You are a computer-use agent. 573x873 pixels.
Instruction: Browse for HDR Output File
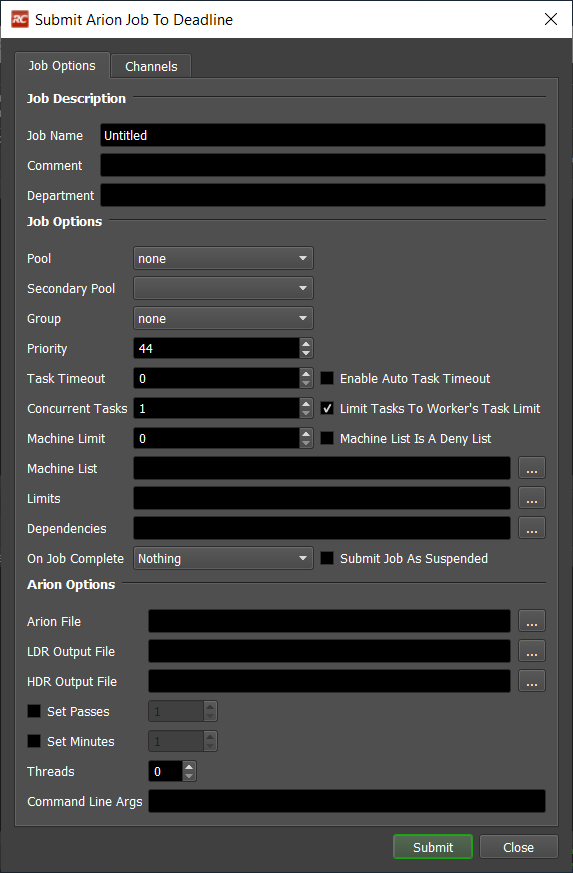pyautogui.click(x=532, y=681)
